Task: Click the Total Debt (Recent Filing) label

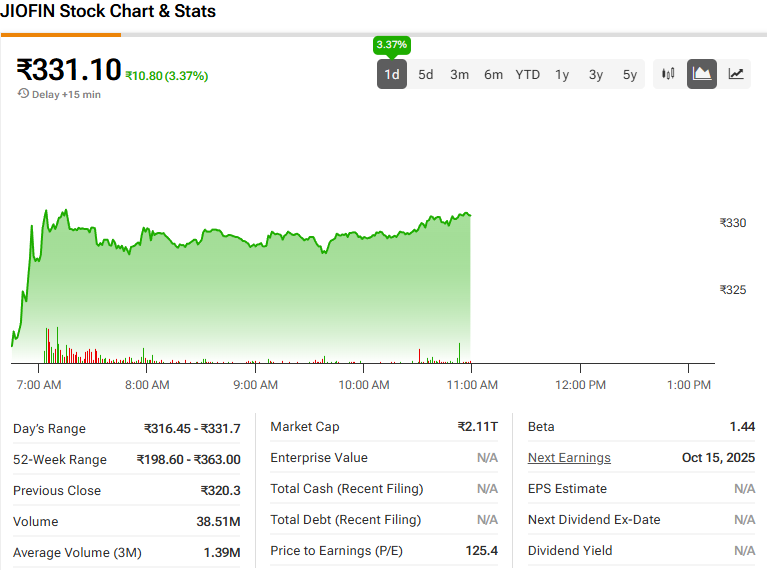Action: pos(346,520)
